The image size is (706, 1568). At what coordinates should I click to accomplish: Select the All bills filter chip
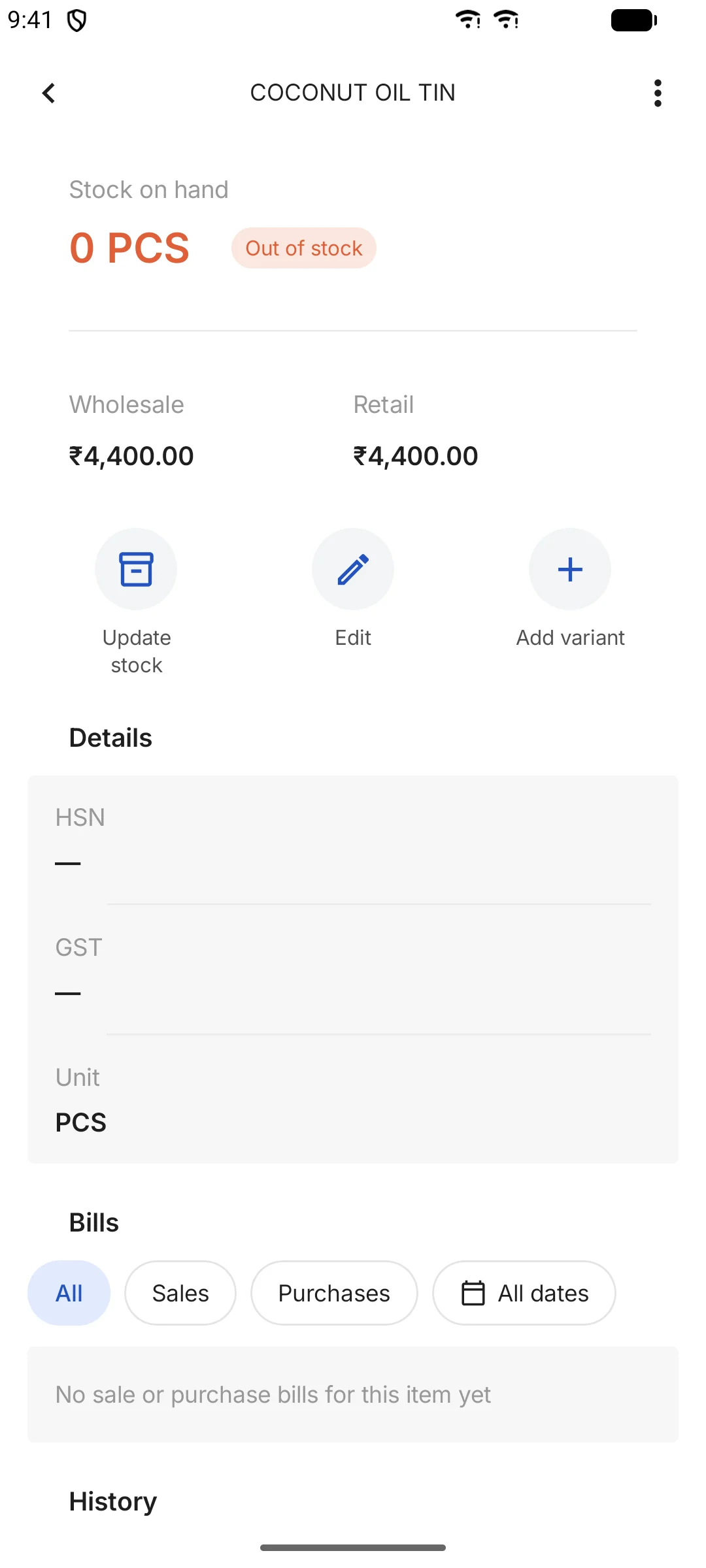click(69, 1293)
